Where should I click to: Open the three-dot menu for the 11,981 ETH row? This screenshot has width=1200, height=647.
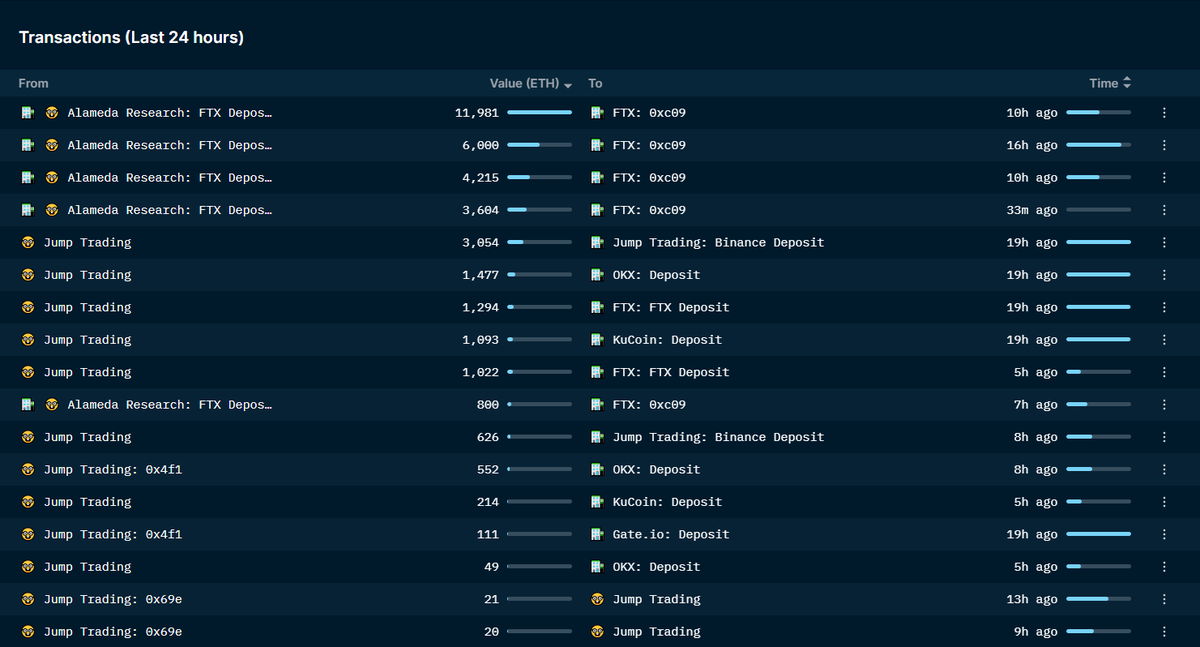coord(1164,113)
